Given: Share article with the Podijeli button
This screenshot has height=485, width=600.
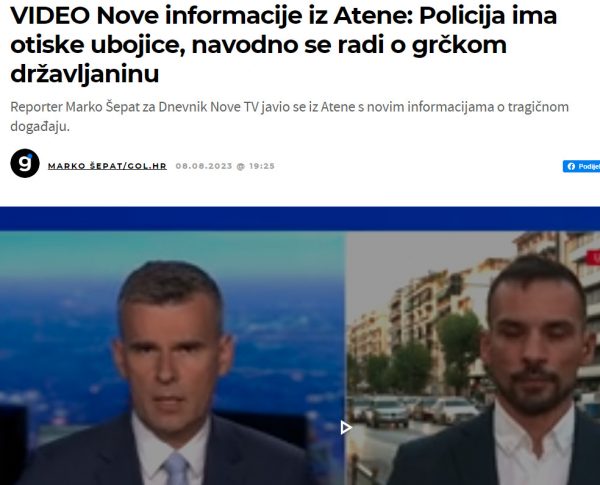Looking at the screenshot, I should coord(581,166).
